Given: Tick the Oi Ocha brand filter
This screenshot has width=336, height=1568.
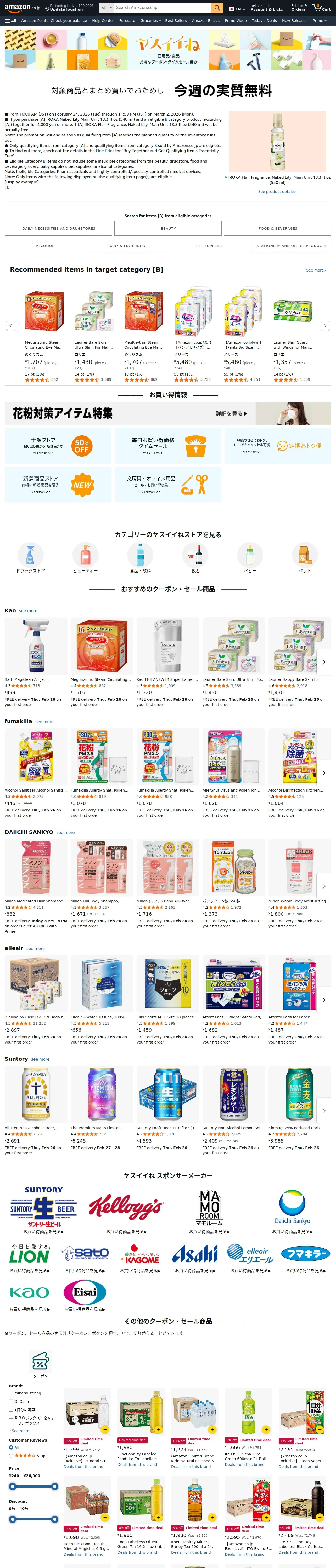Looking at the screenshot, I should (x=11, y=1401).
